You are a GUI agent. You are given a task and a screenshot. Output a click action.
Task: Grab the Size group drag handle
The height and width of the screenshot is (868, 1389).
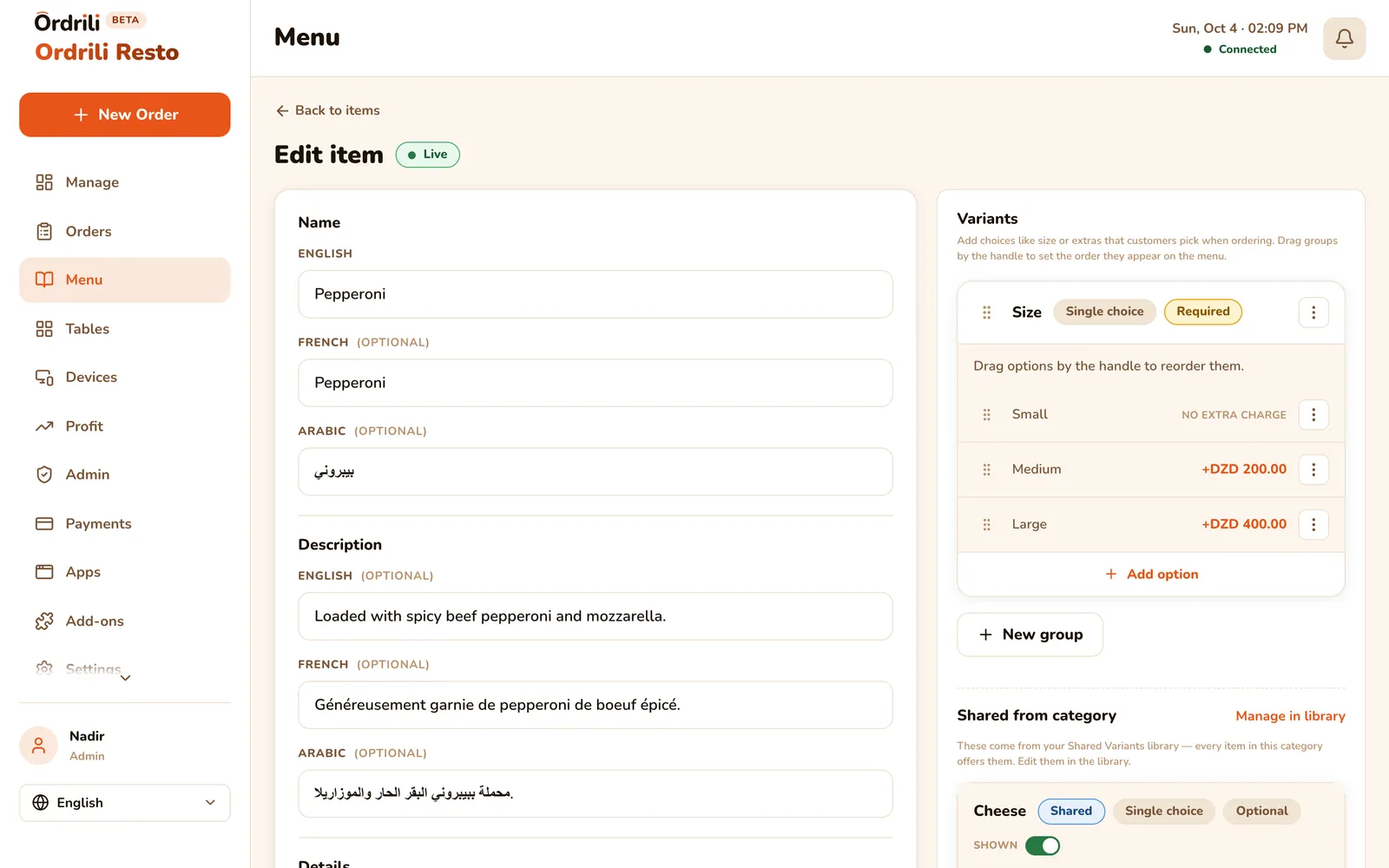coord(986,312)
